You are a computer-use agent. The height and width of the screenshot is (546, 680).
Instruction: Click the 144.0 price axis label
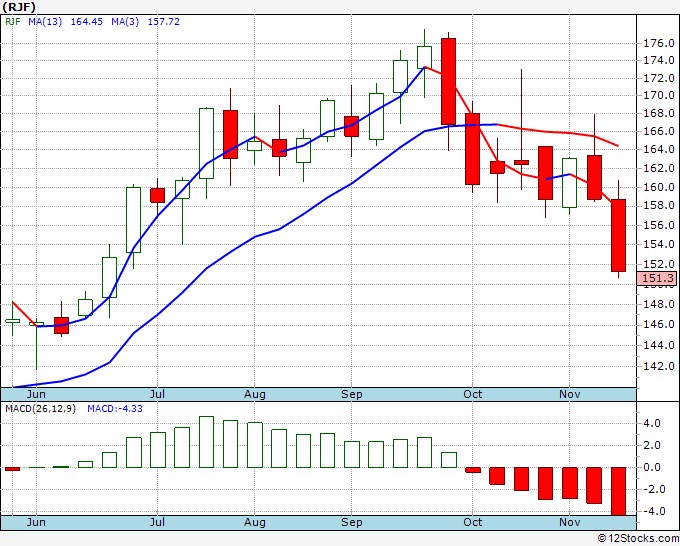point(658,345)
